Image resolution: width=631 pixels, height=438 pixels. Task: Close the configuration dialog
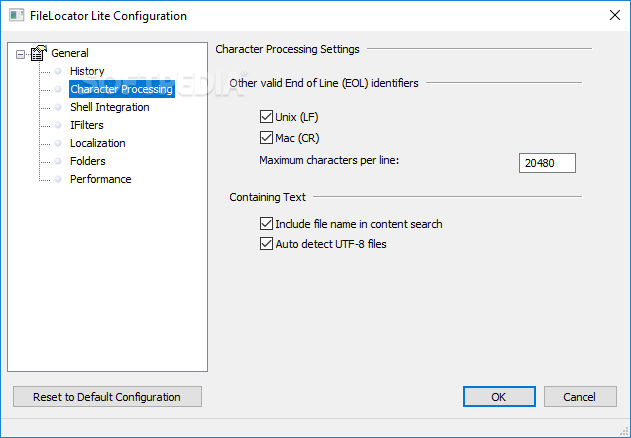(x=615, y=15)
